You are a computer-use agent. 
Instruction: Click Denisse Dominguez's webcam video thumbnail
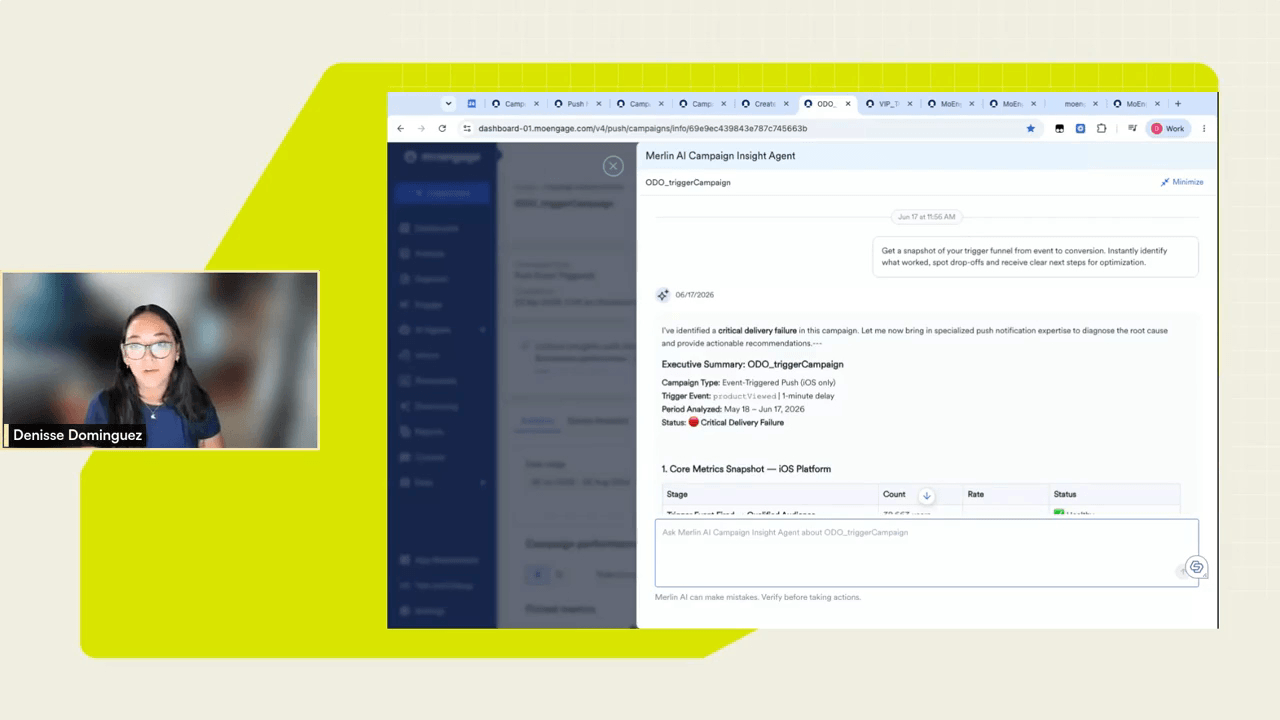160,360
